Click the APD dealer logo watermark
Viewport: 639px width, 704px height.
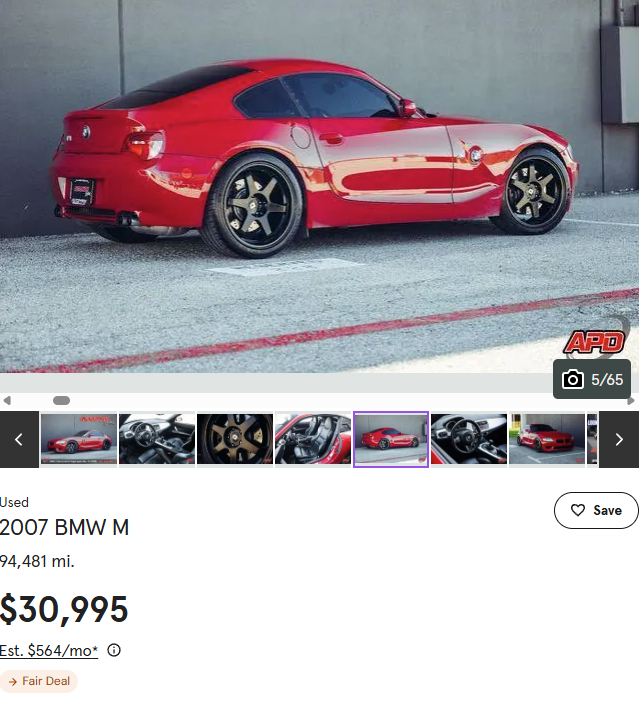pos(595,342)
